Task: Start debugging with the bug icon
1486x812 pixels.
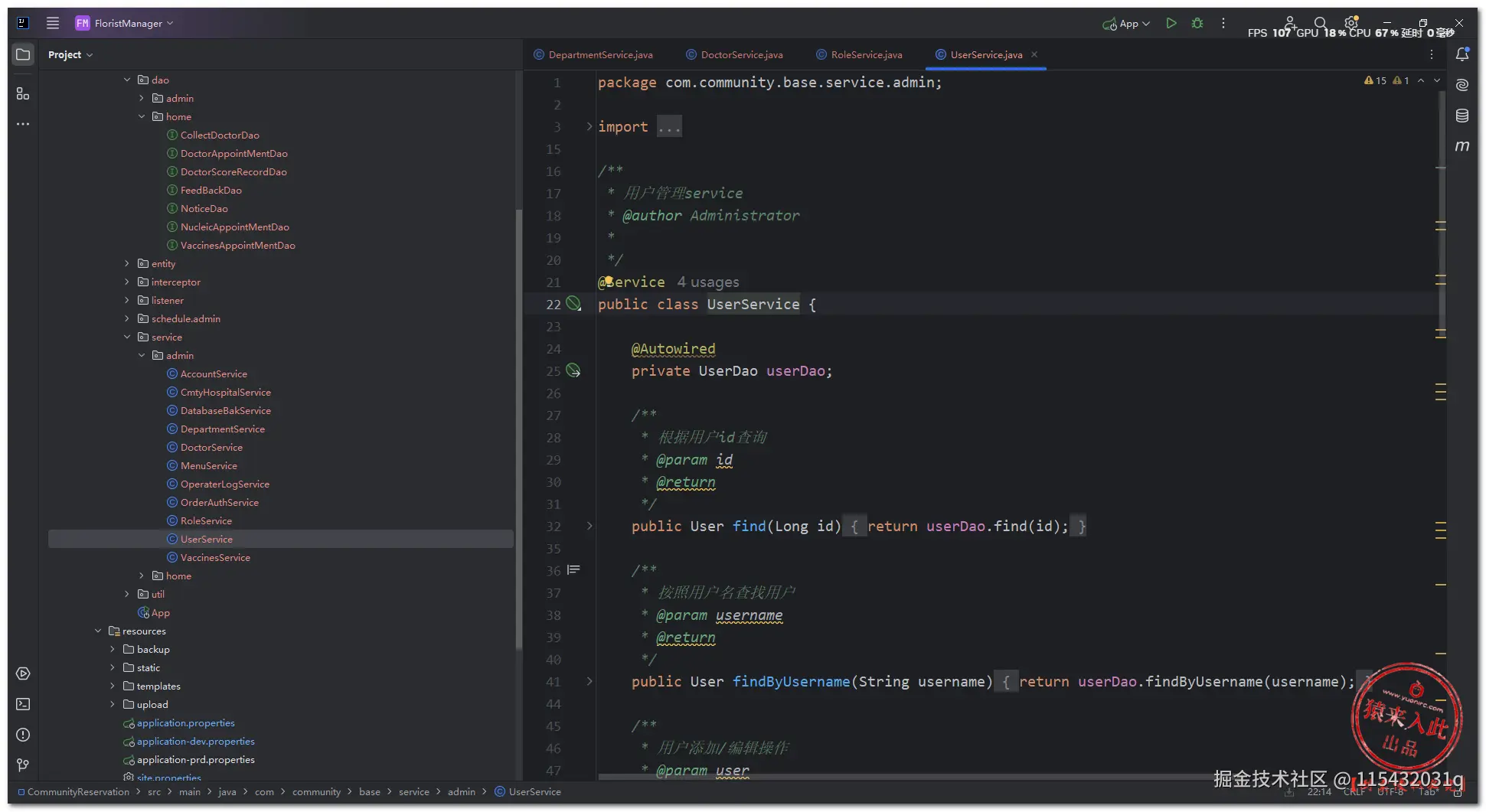Action: point(1197,23)
